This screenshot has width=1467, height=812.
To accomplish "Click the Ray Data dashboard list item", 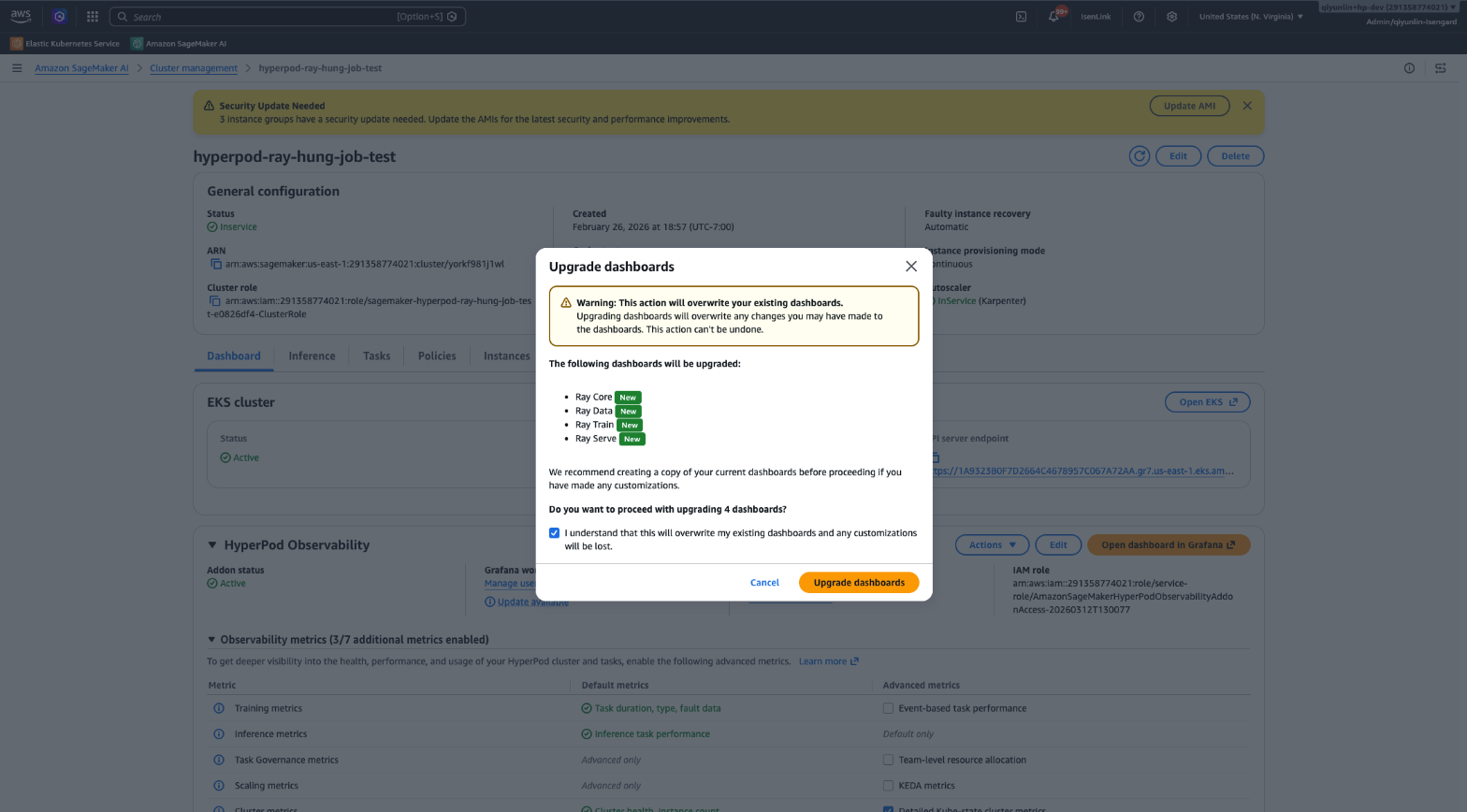I will point(608,411).
